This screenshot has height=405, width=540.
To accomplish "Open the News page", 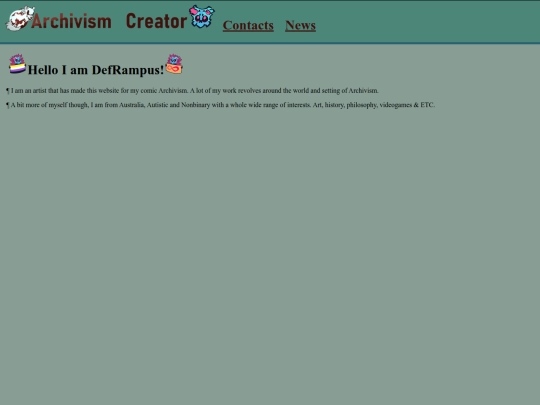I will (x=300, y=25).
